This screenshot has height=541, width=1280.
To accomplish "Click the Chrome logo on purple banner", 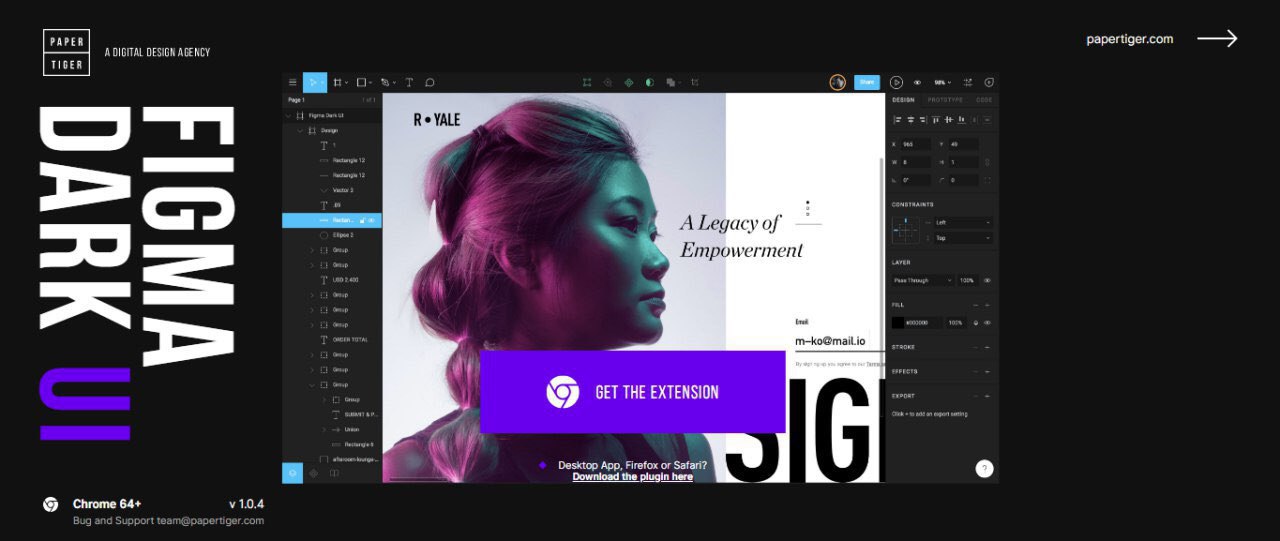I will pyautogui.click(x=563, y=392).
